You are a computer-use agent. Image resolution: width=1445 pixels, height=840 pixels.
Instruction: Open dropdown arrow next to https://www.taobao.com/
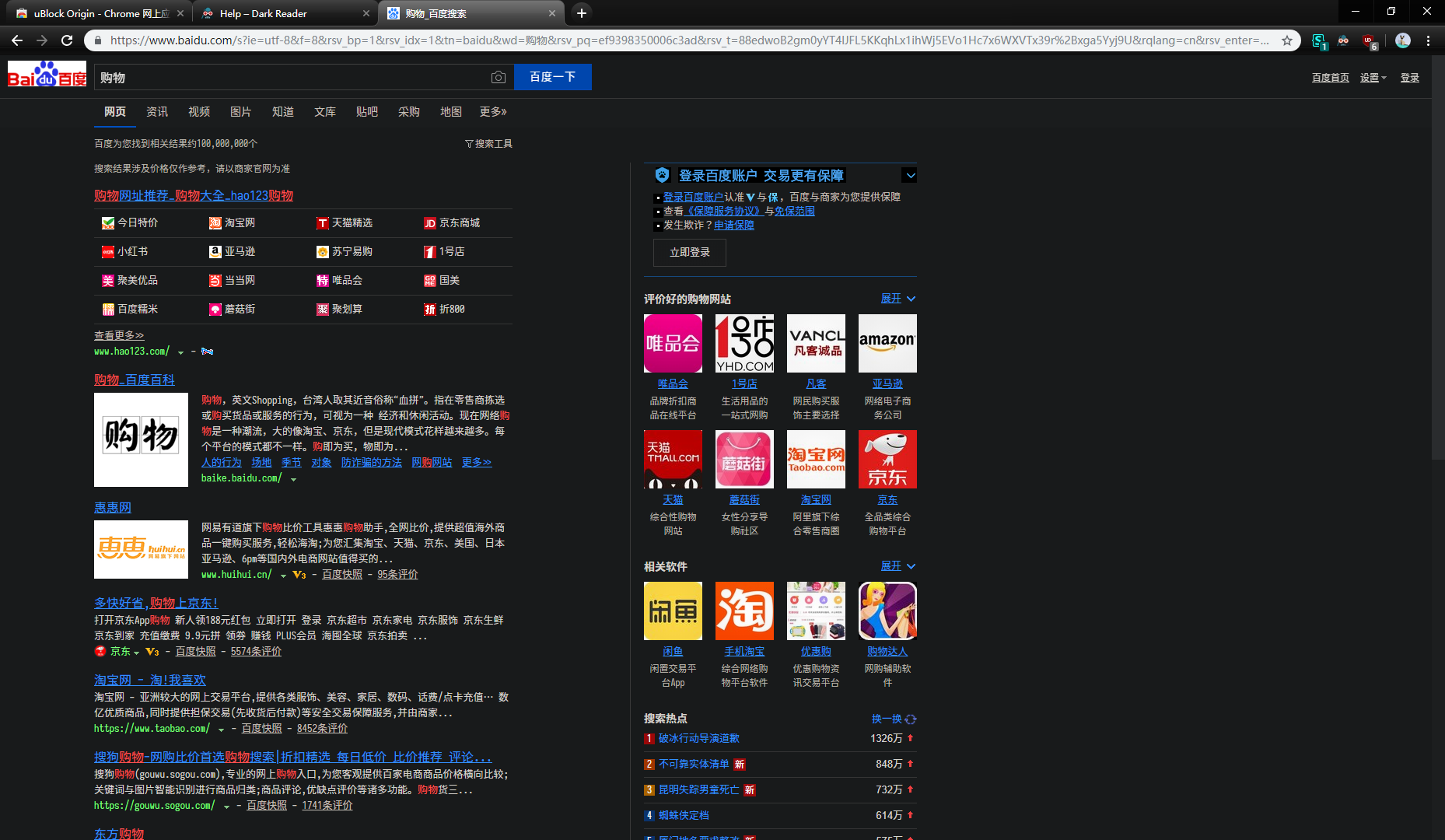(x=221, y=730)
